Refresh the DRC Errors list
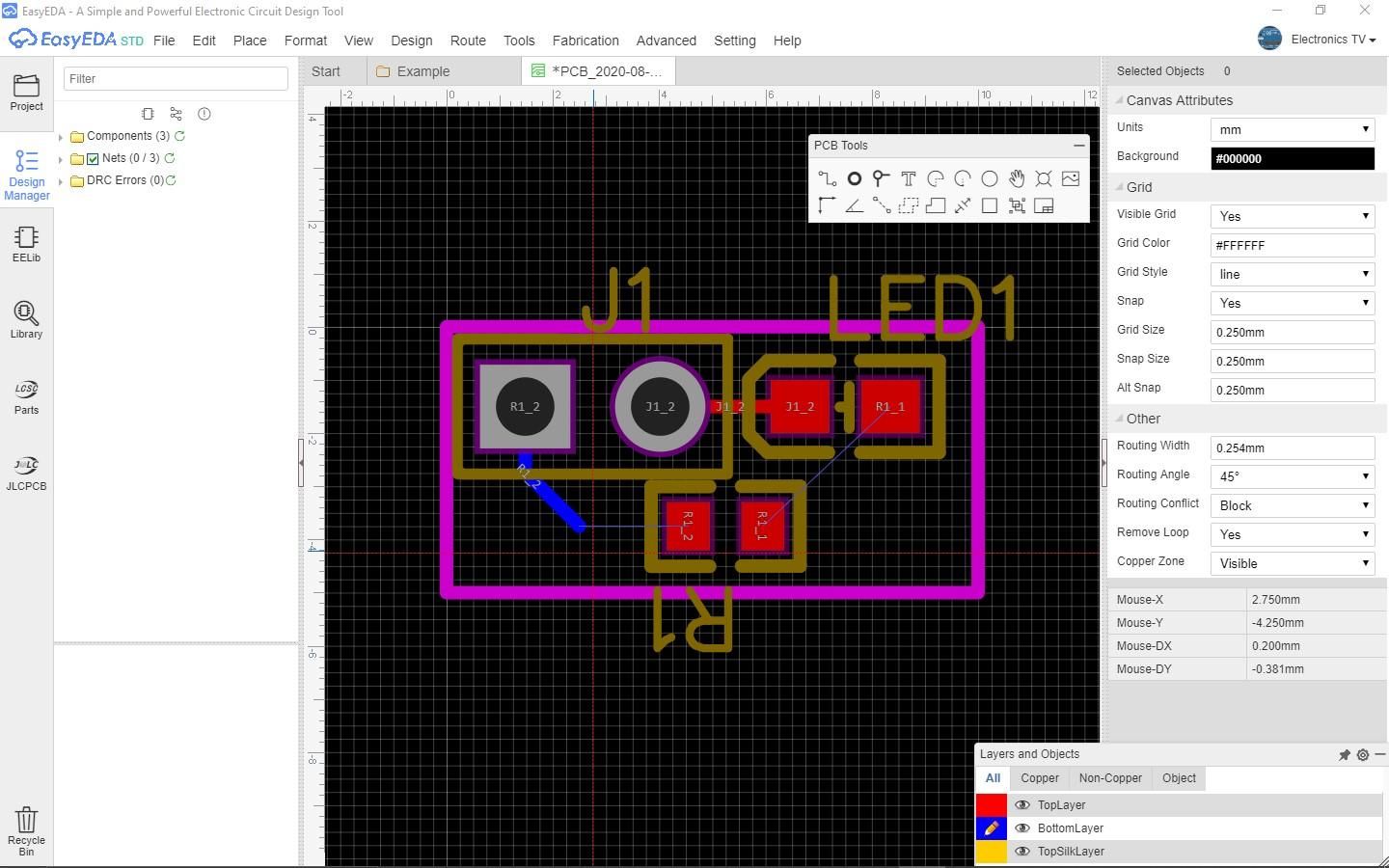The width and height of the screenshot is (1389, 868). [172, 180]
